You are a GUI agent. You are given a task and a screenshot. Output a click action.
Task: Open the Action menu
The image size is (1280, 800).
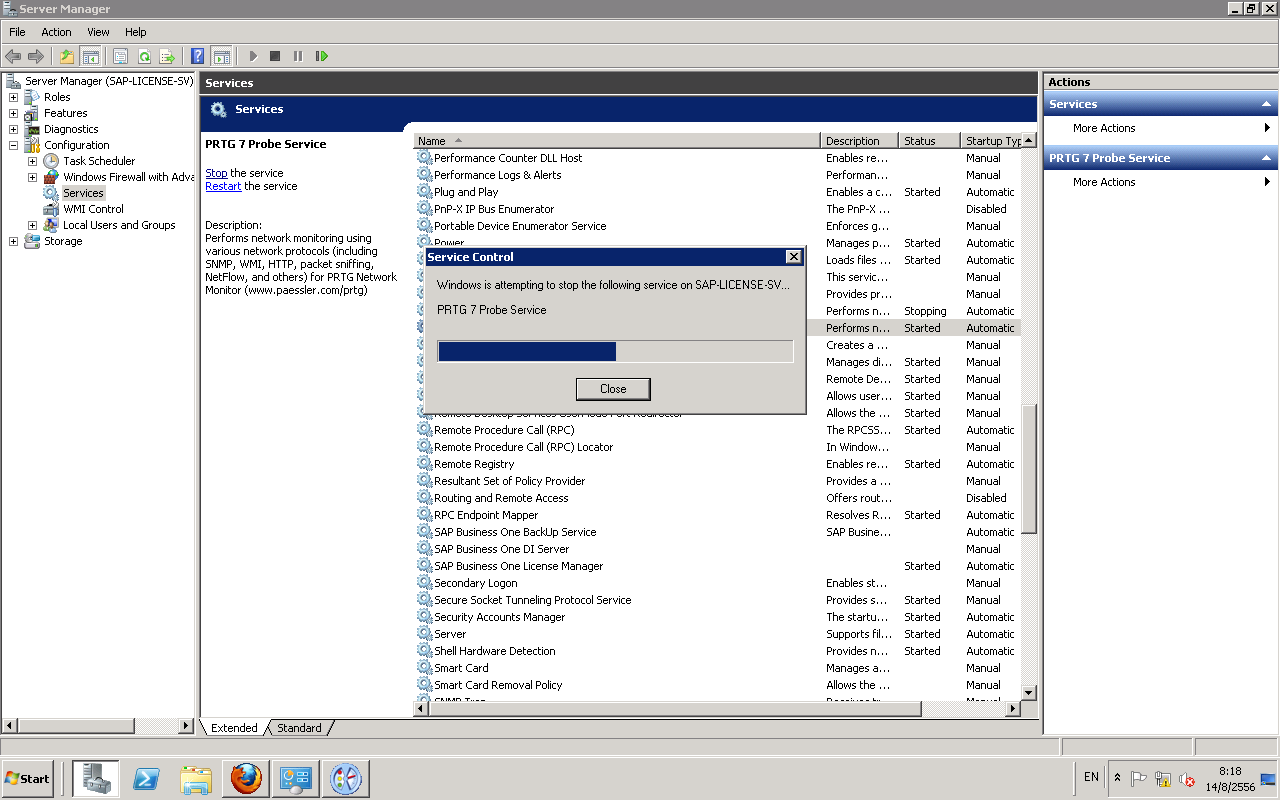click(56, 32)
